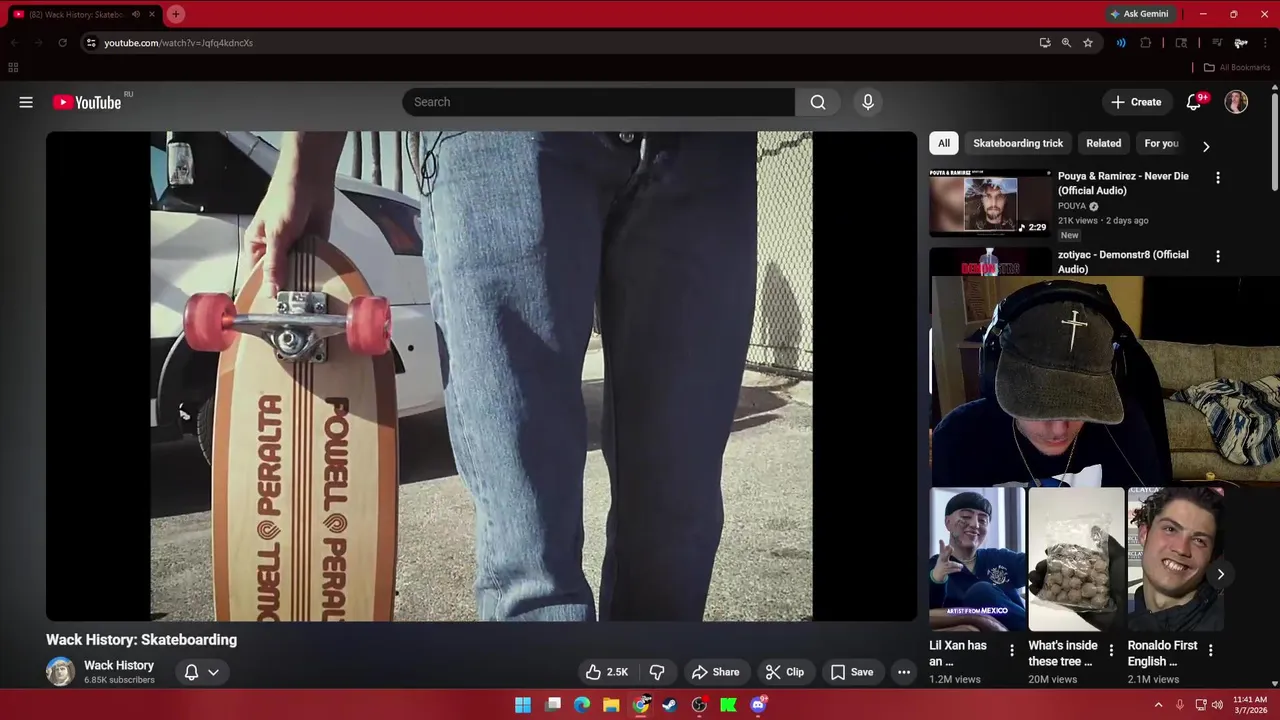This screenshot has height=720, width=1280.
Task: Open the YouTube guide hamburger menu
Action: [x=26, y=102]
